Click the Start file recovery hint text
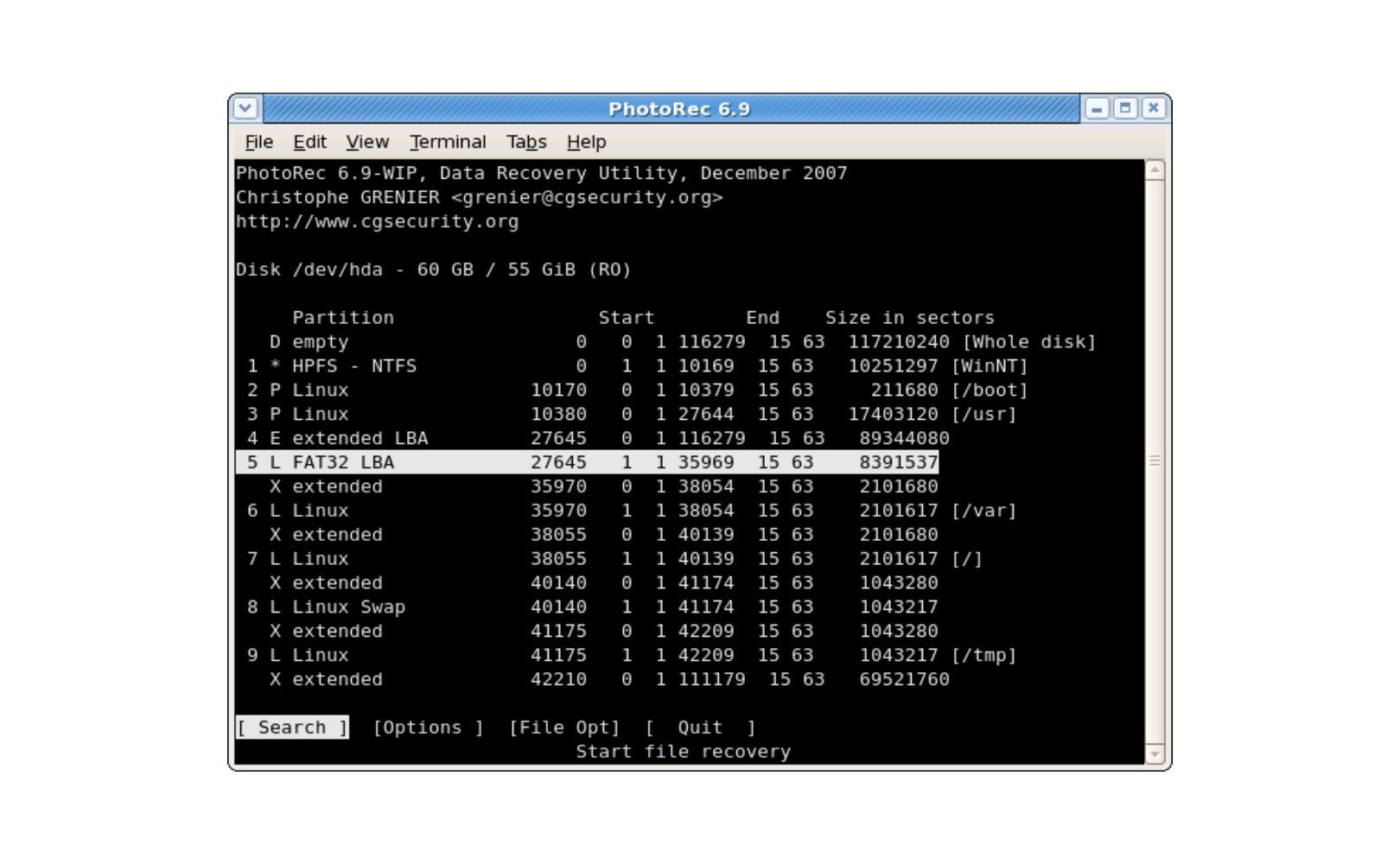1400x864 pixels. [684, 752]
